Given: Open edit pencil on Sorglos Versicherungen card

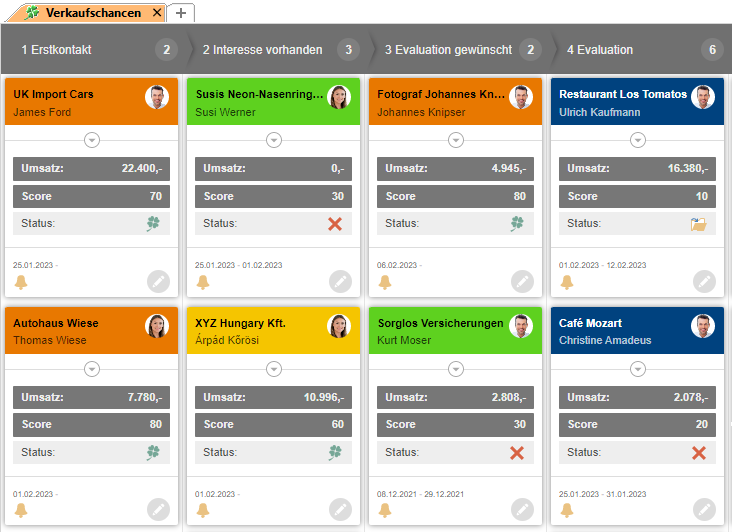Looking at the screenshot, I should pyautogui.click(x=522, y=509).
